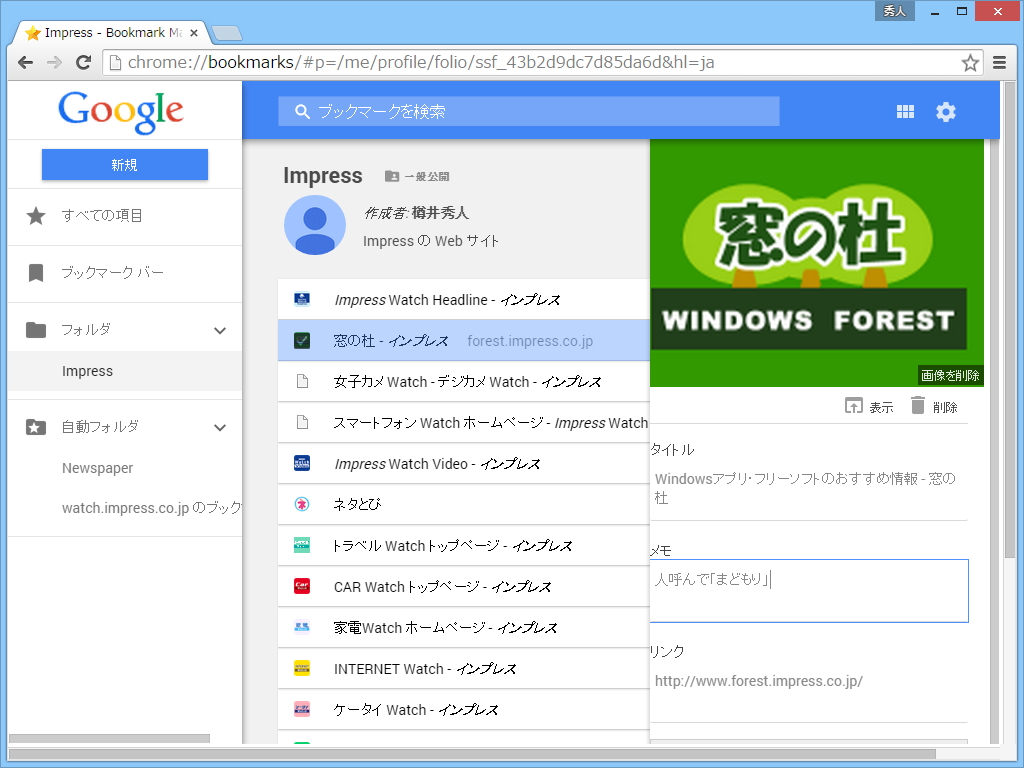
Task: Click the Chrome menu button at top right
Action: tap(999, 62)
